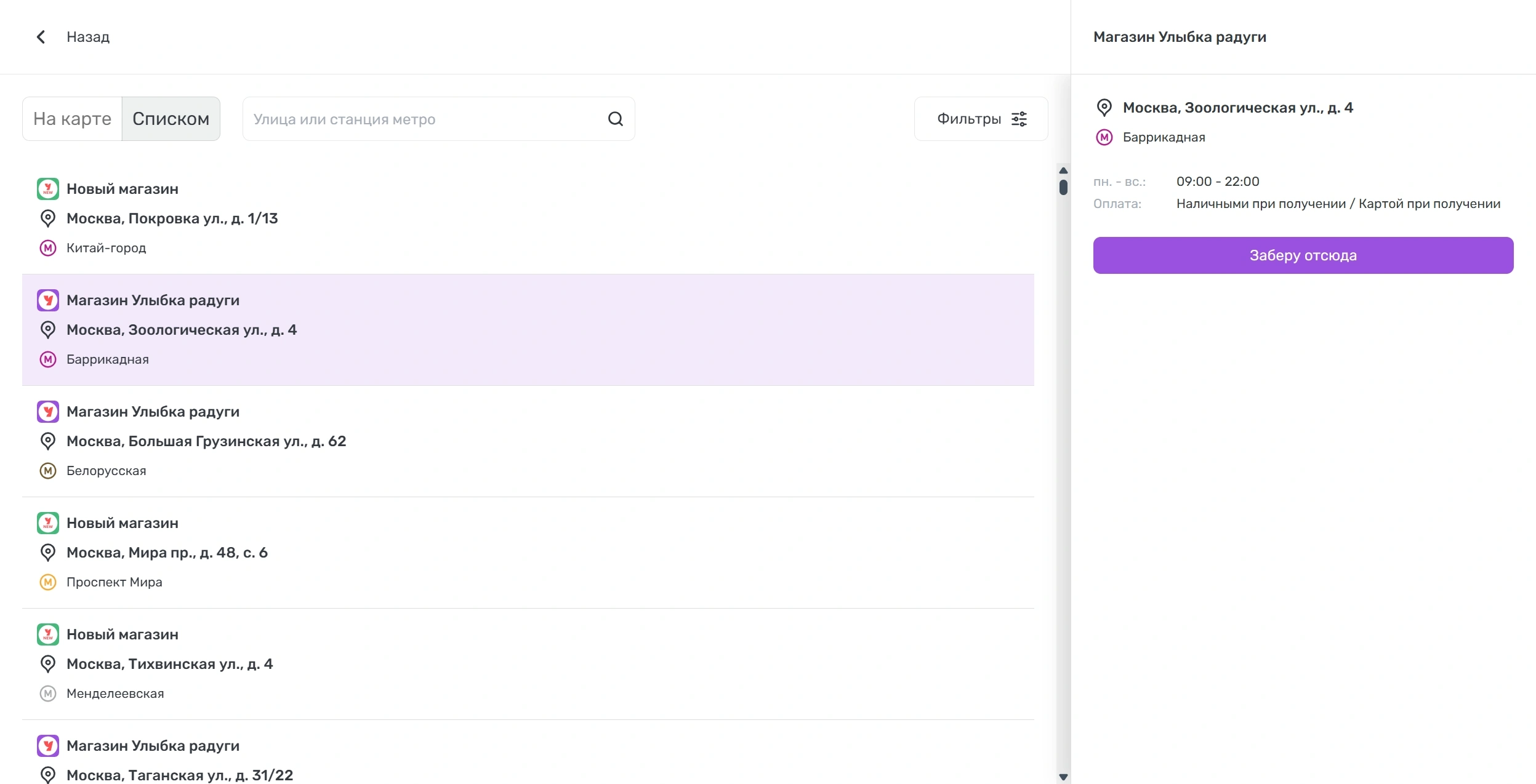Click the Баррикадная metro icon in details panel

pyautogui.click(x=1104, y=137)
